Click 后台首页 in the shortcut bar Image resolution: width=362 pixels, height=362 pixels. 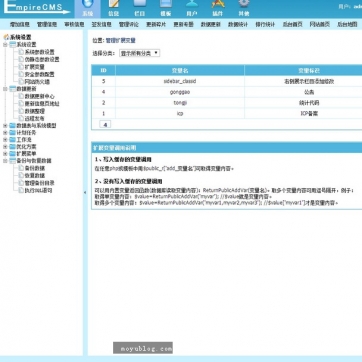click(x=293, y=24)
